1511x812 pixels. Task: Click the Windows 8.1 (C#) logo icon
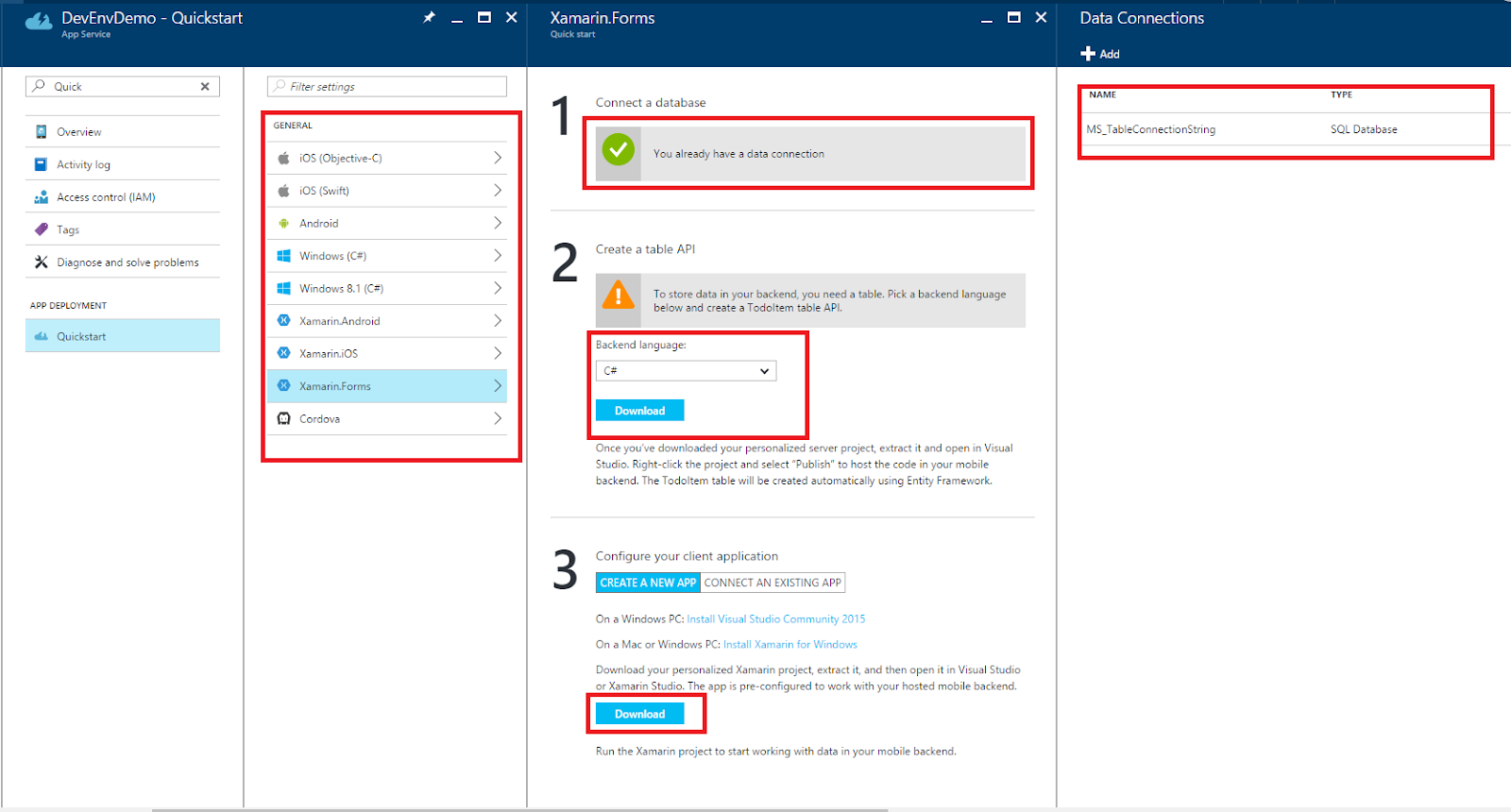click(283, 288)
